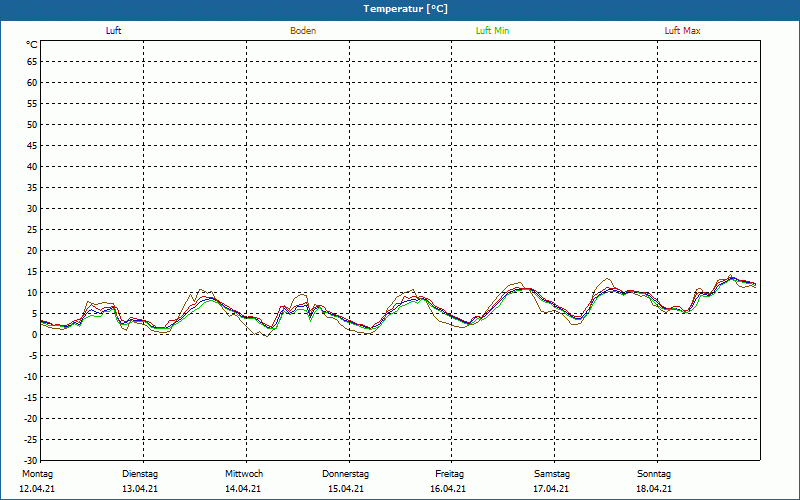Click the Samstag day label
Viewport: 800px width, 500px height.
point(552,474)
